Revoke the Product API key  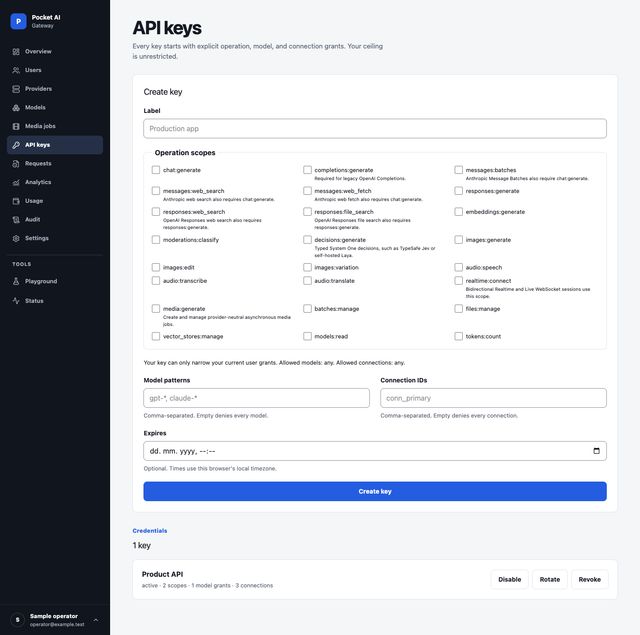pos(589,579)
